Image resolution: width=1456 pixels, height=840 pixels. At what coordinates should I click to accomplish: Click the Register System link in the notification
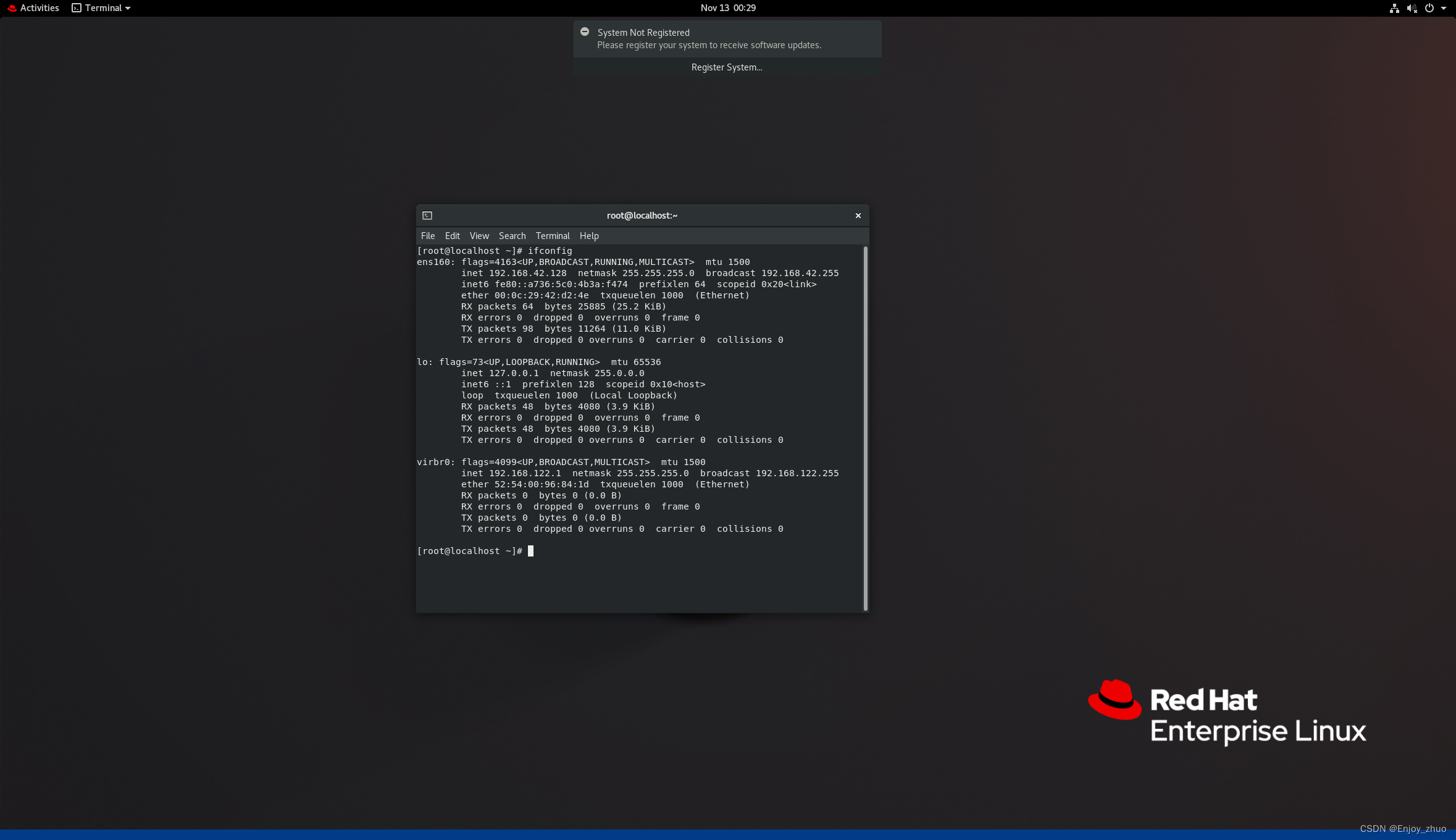pos(726,67)
